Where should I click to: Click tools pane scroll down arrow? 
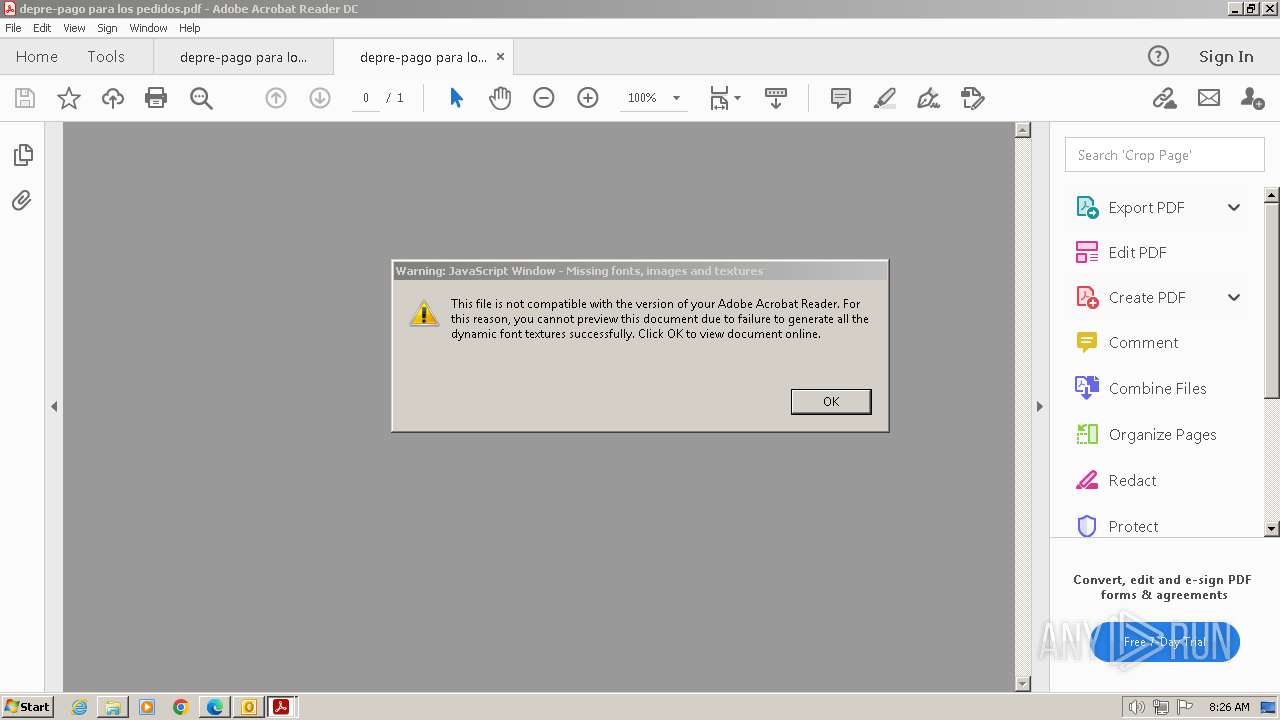coord(1272,528)
